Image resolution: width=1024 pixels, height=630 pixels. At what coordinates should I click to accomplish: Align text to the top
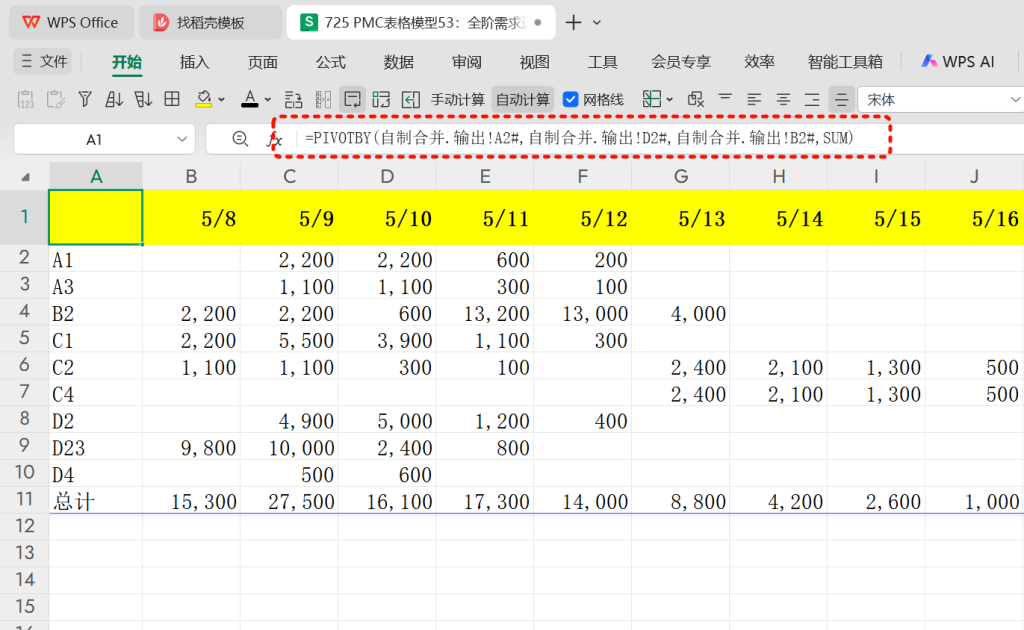pyautogui.click(x=725, y=100)
